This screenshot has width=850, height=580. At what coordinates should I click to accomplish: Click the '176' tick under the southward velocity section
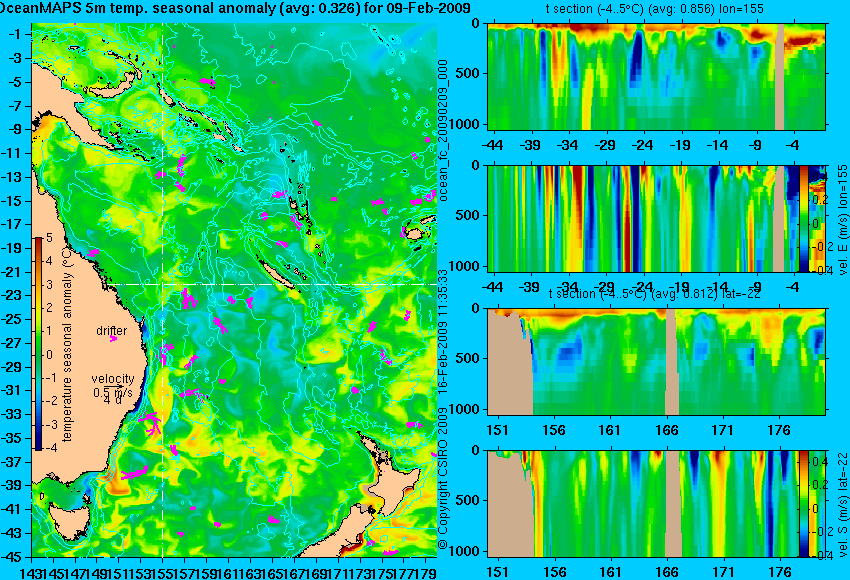point(780,572)
